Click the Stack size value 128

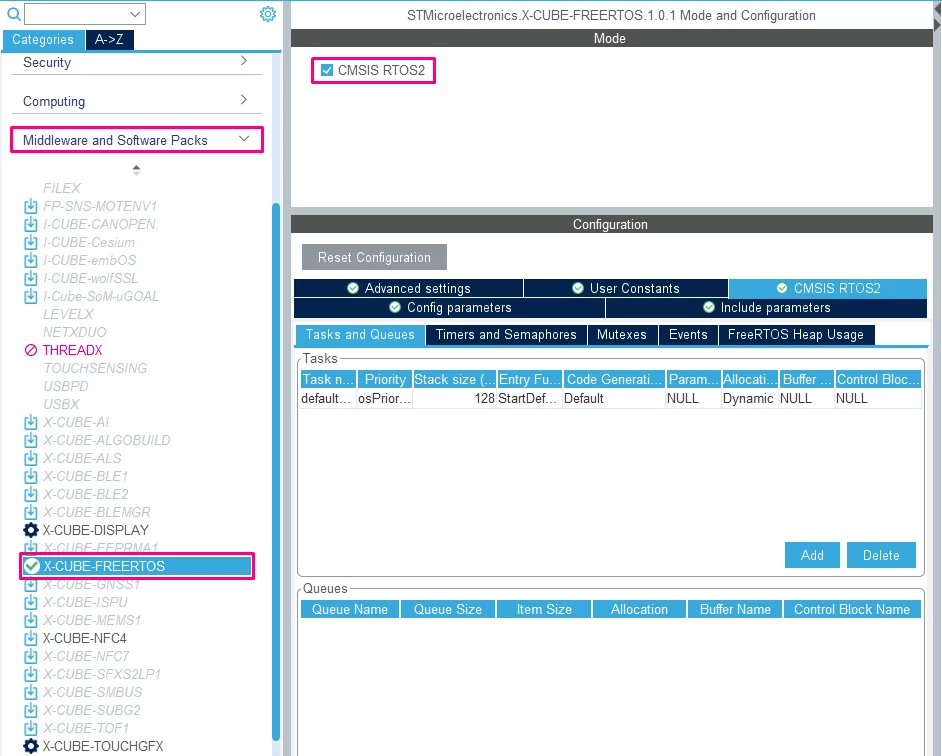[x=454, y=398]
